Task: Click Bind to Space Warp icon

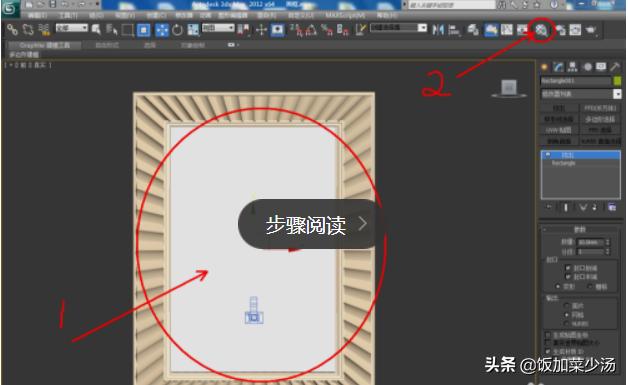Action: 44,30
